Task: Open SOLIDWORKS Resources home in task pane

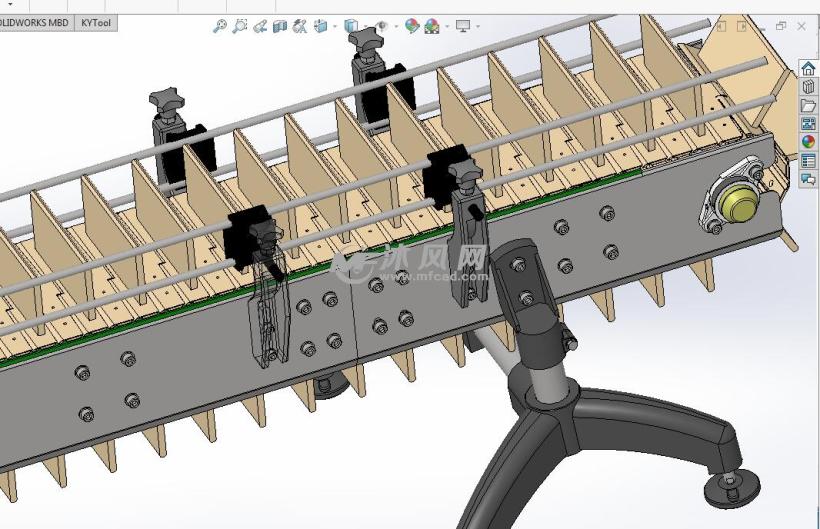Action: point(808,68)
